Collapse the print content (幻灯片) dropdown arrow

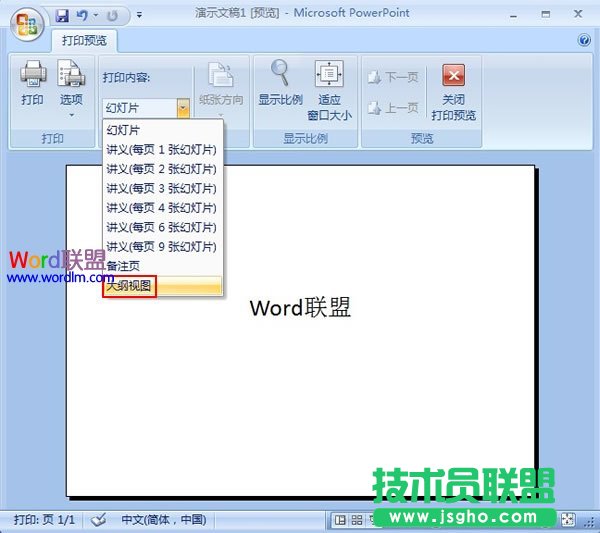pyautogui.click(x=183, y=107)
